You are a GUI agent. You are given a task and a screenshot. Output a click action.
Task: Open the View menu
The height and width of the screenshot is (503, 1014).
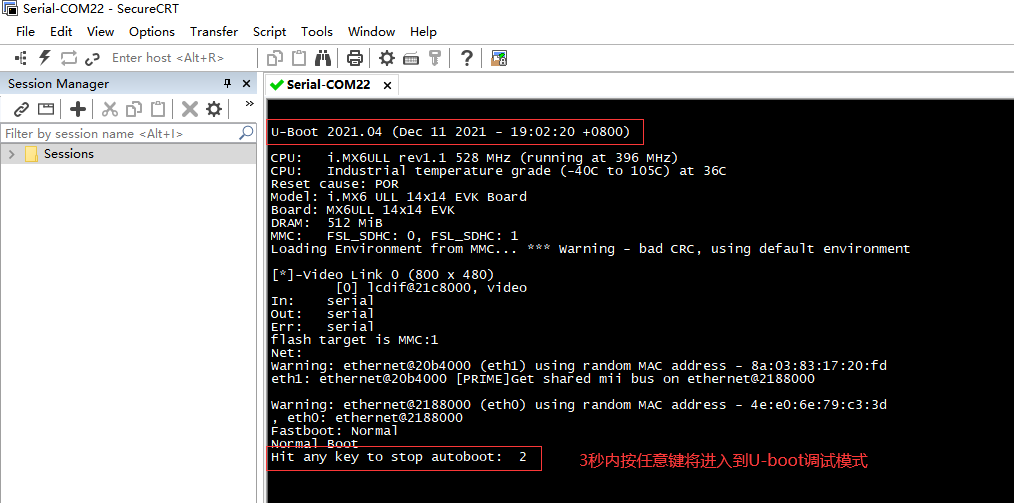(100, 32)
